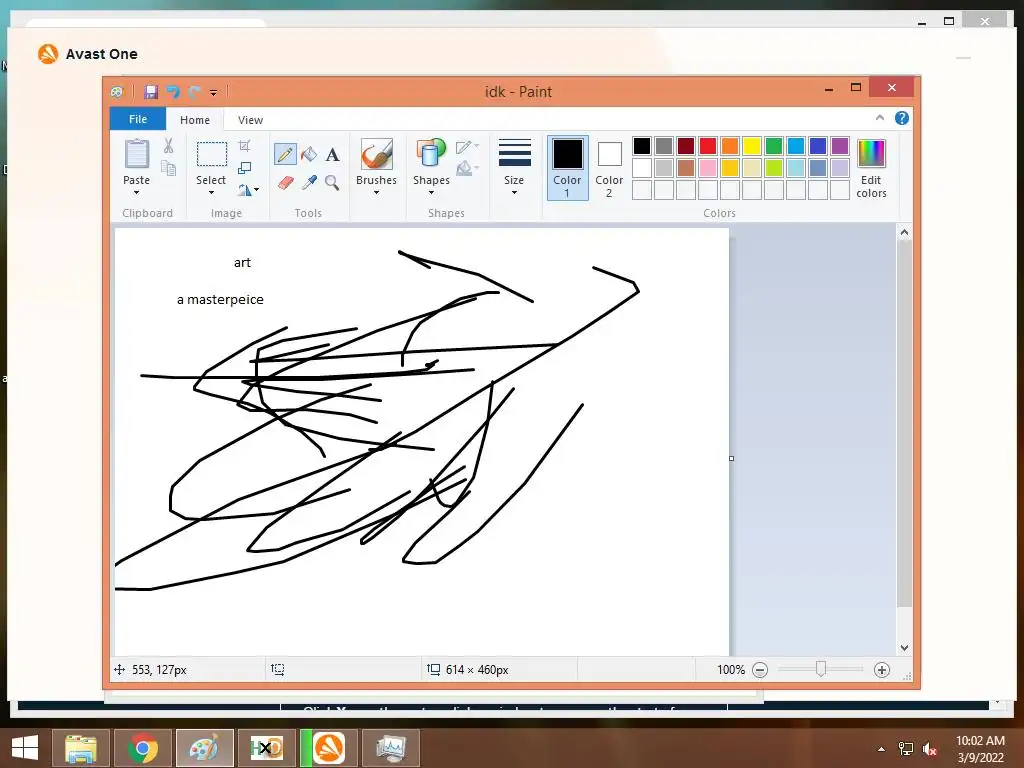The width and height of the screenshot is (1024, 768).
Task: Select the Magnifier tool
Action: point(332,182)
